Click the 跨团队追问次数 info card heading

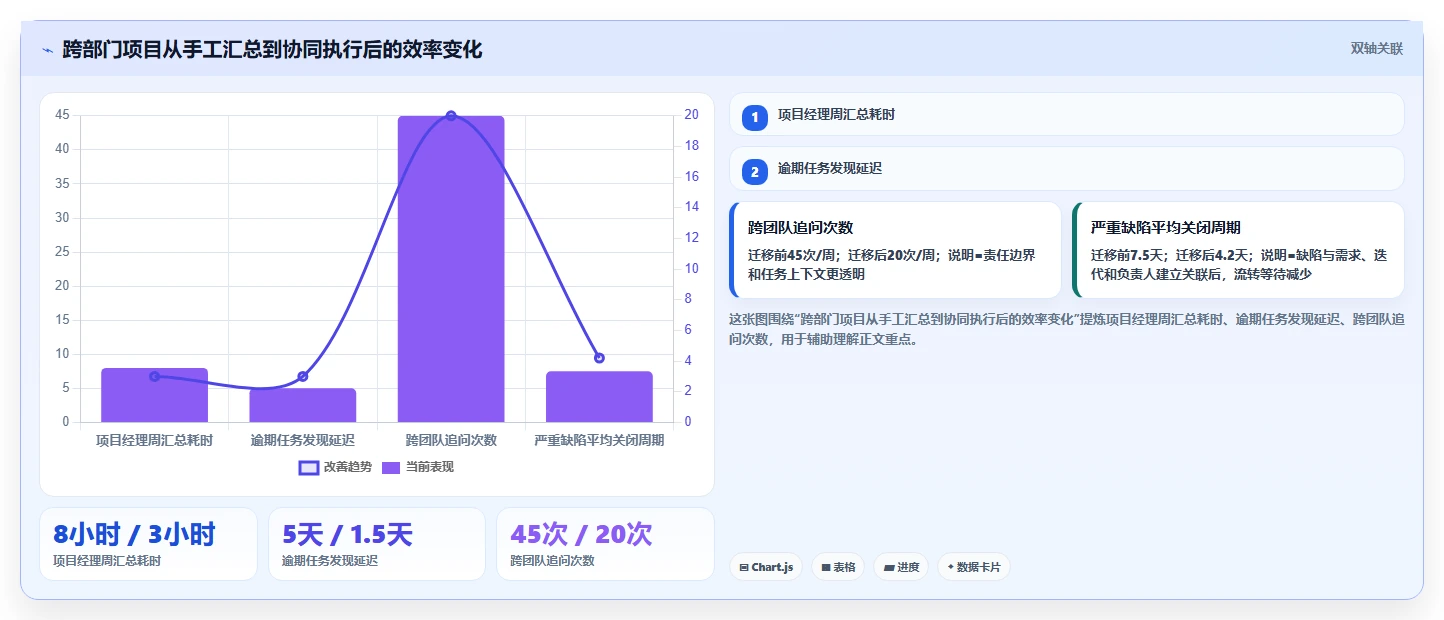click(800, 227)
